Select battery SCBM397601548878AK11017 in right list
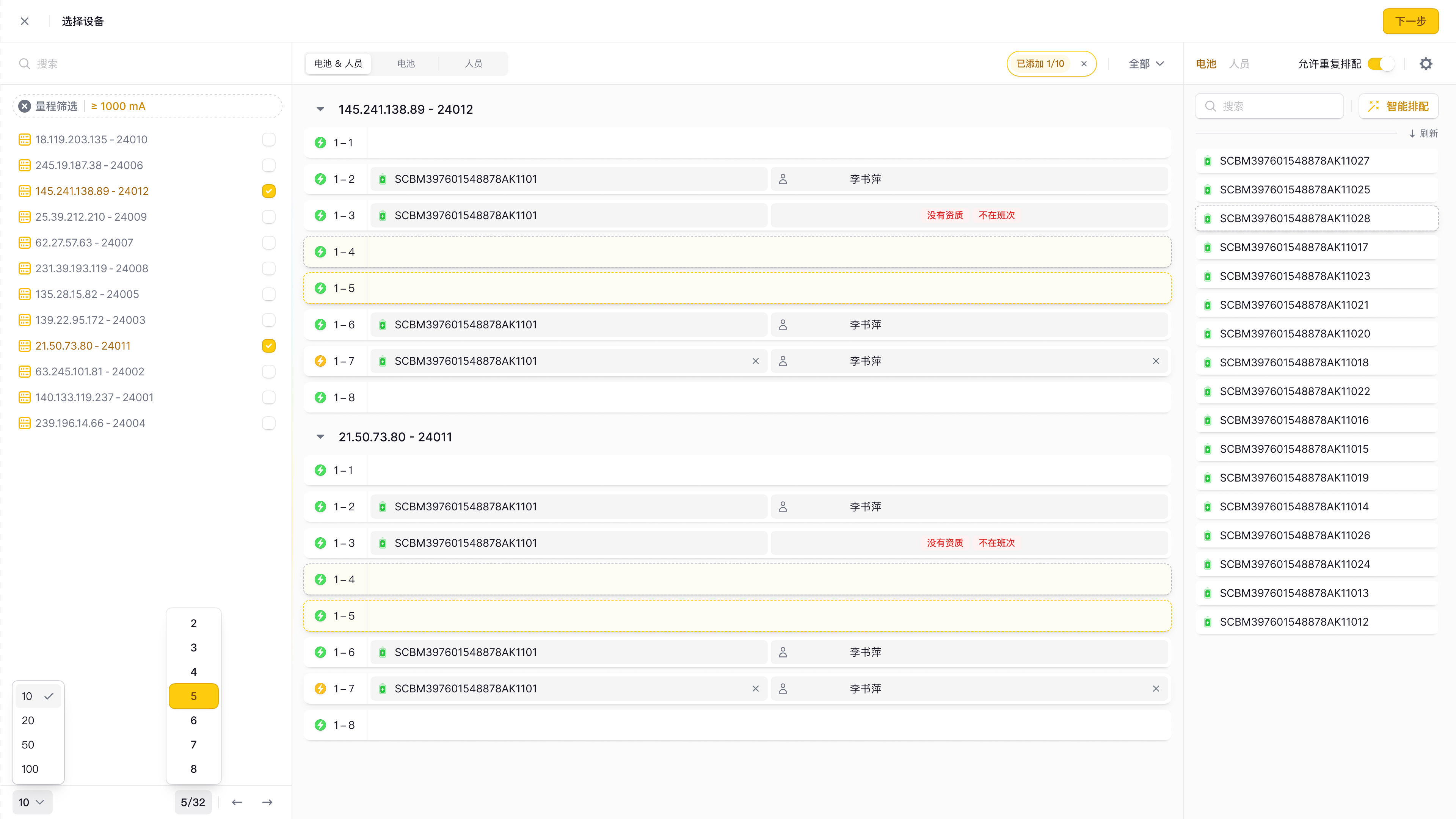This screenshot has height=819, width=1456. point(1316,248)
